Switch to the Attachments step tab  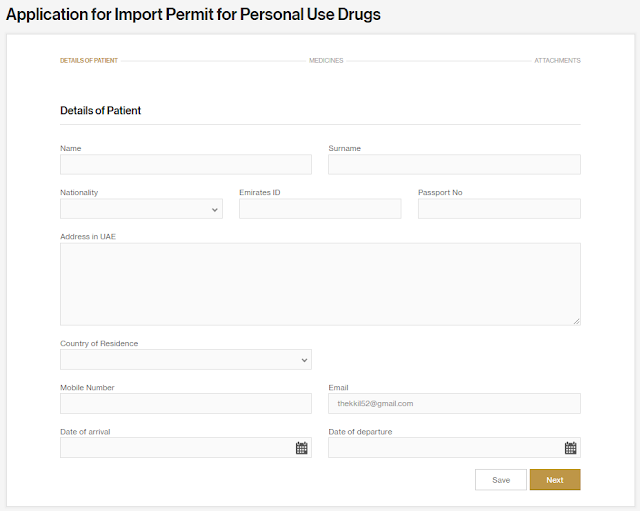[x=557, y=61]
